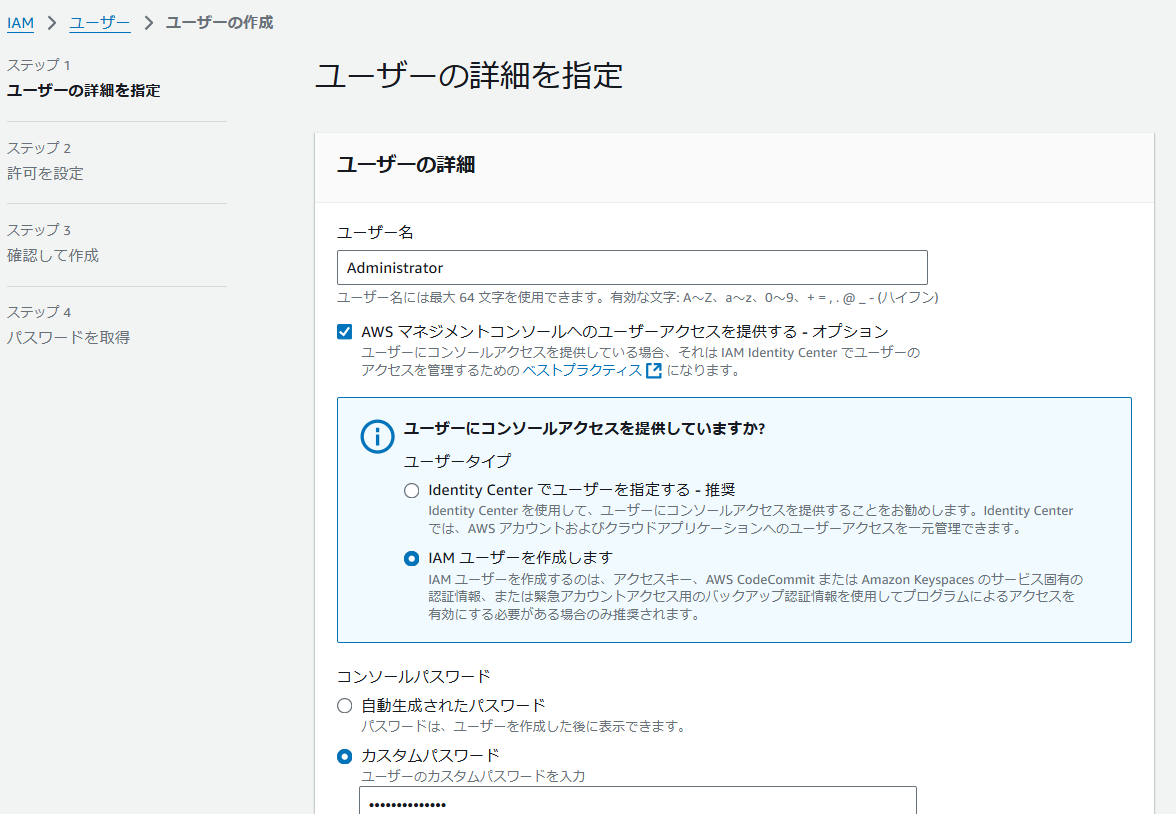Select IAM ユーザーを作成します radio

click(412, 559)
